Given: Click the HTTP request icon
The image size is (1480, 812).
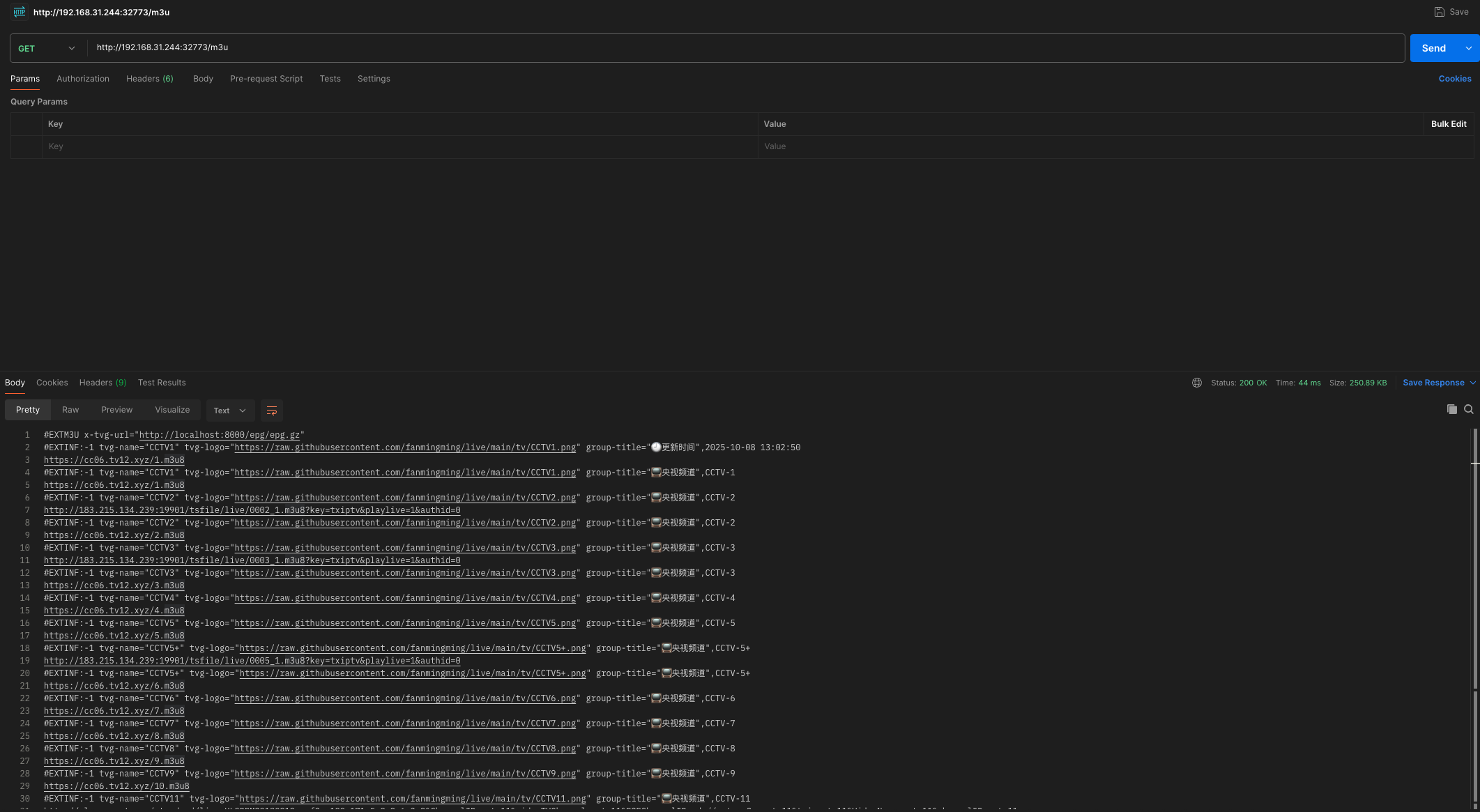Looking at the screenshot, I should click(20, 12).
